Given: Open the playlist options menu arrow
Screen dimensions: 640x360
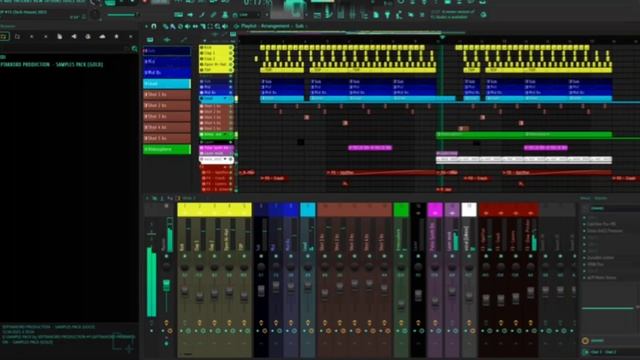Looking at the screenshot, I should (x=147, y=26).
